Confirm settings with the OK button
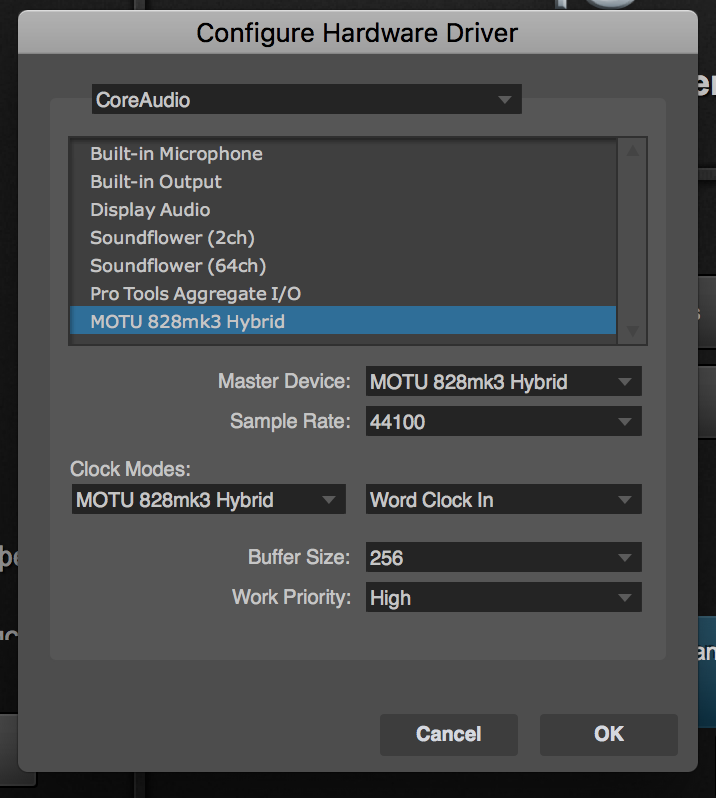716x798 pixels. 608,734
